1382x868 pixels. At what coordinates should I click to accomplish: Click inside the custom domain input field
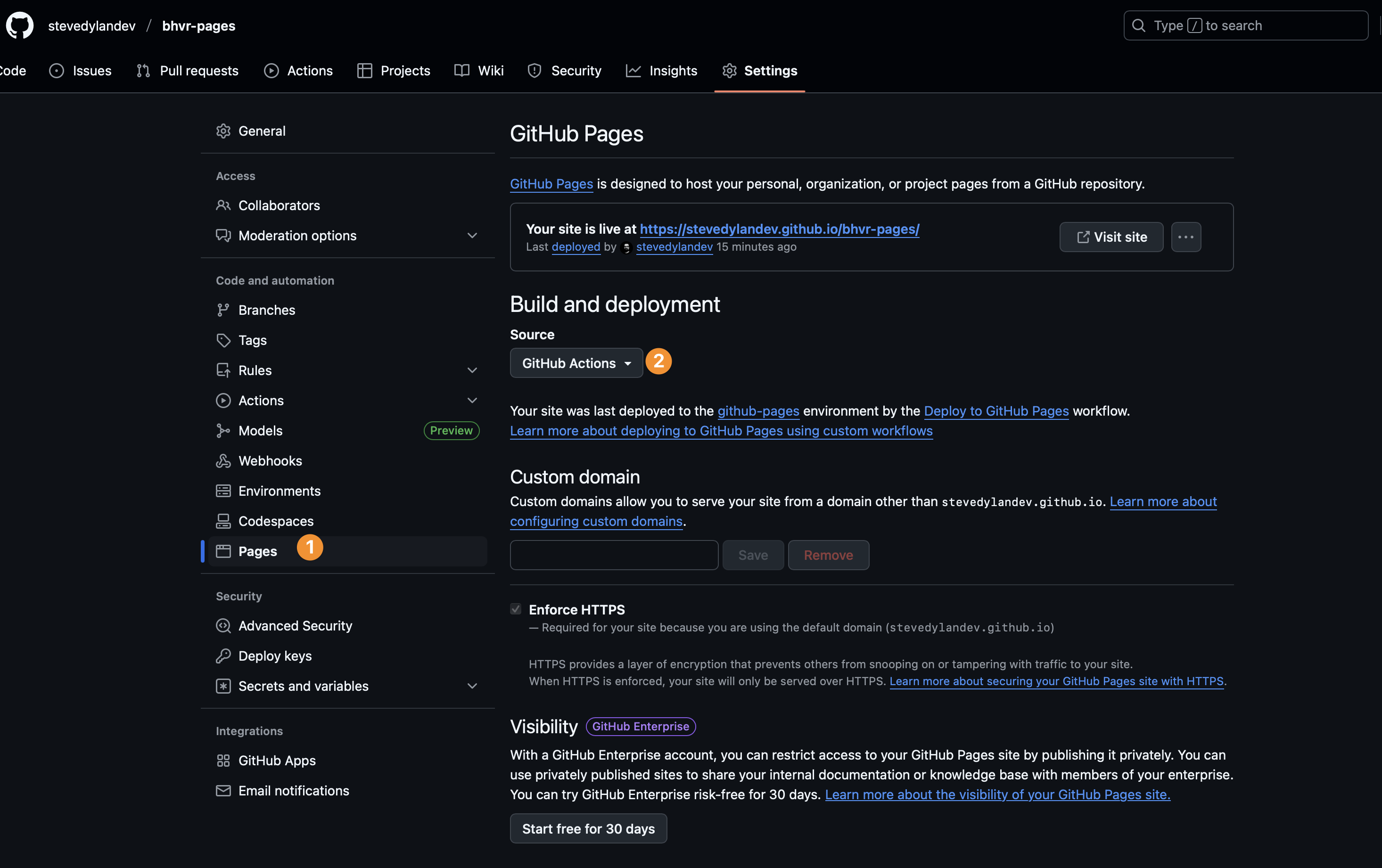(x=613, y=555)
